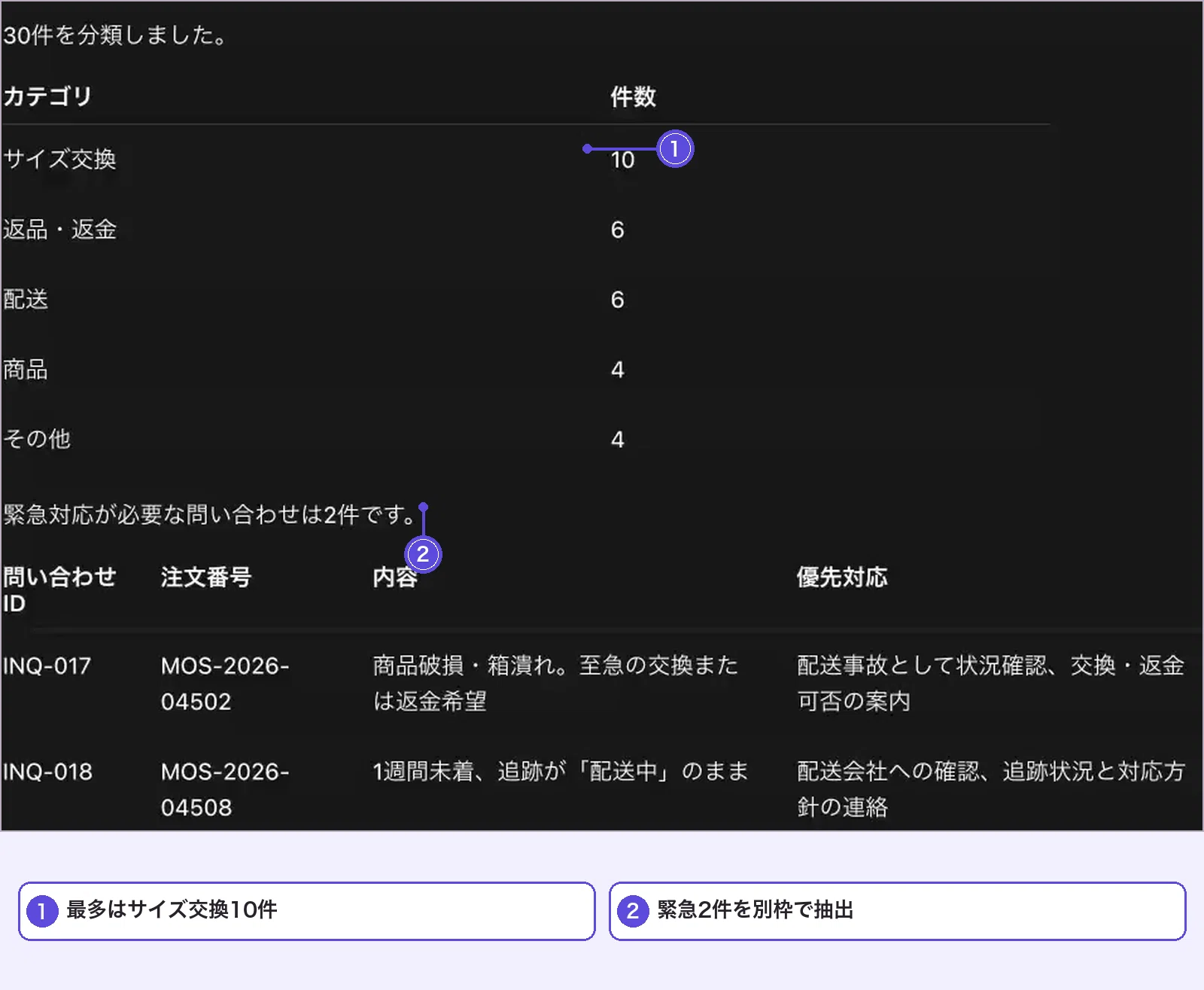Click the legend box '緊急2件を別枠で抽出'
The height and width of the screenshot is (990, 1204).
click(898, 911)
